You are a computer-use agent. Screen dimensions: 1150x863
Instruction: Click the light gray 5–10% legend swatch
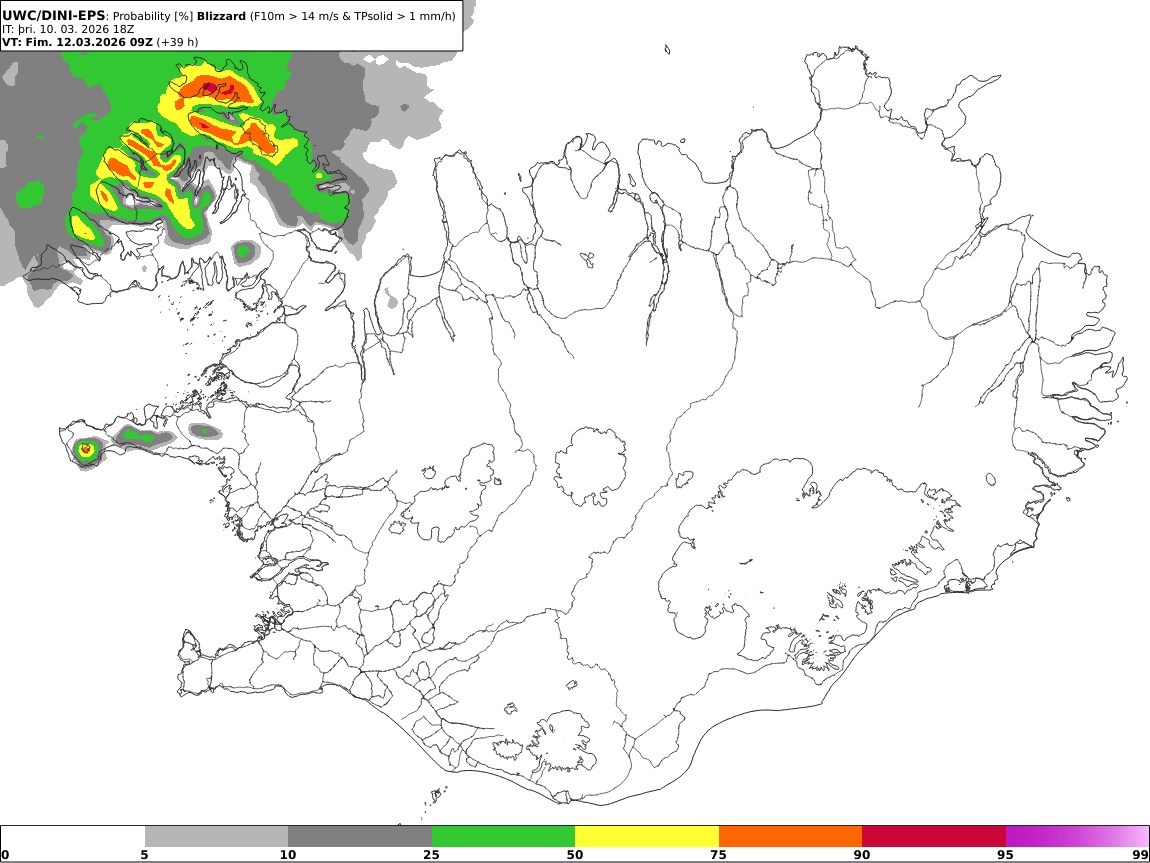tap(216, 836)
